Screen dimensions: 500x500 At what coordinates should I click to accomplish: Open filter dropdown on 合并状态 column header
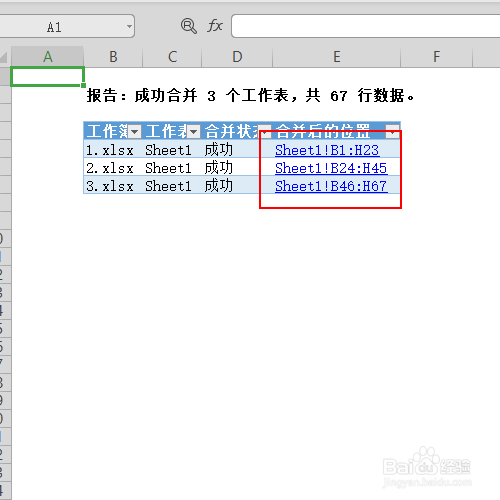coord(265,132)
